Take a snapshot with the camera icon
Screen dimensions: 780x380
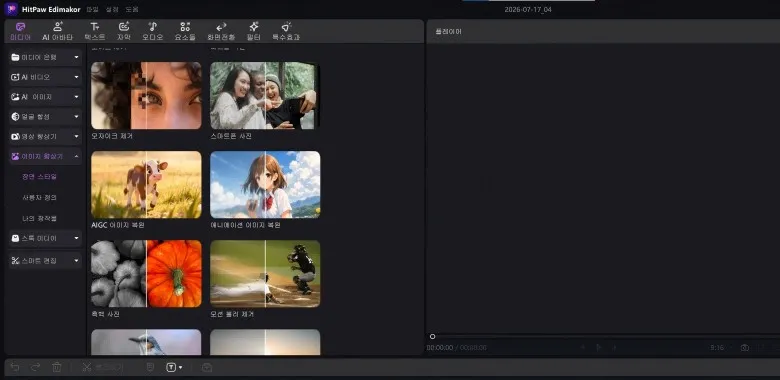click(x=745, y=348)
